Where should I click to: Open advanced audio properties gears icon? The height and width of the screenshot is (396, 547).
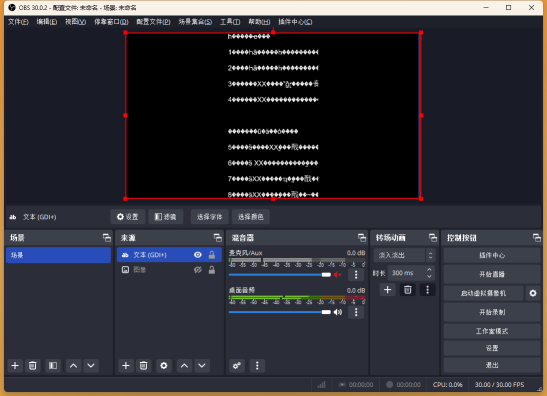click(237, 366)
